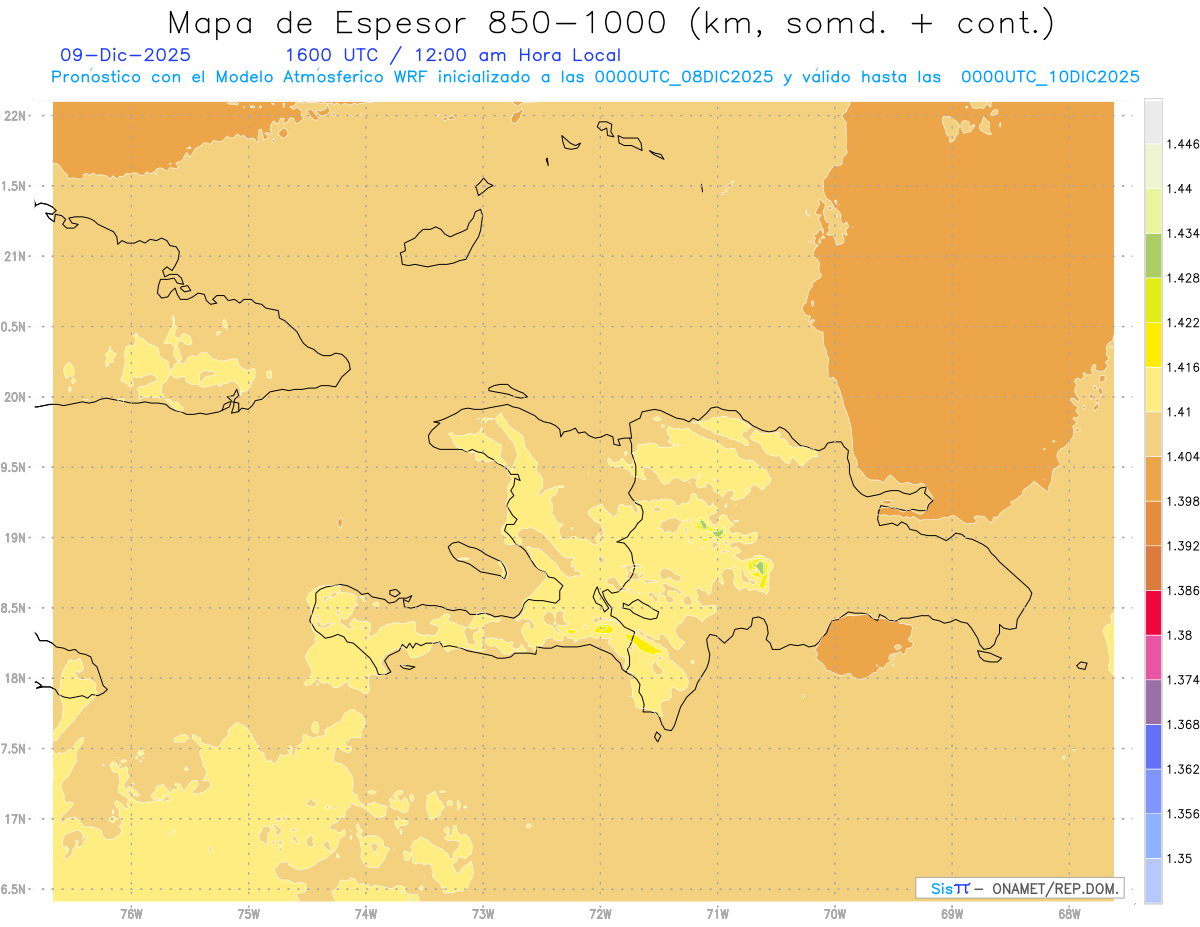The height and width of the screenshot is (927, 1200).
Task: Click the '76W' longitude label
Action: click(131, 913)
